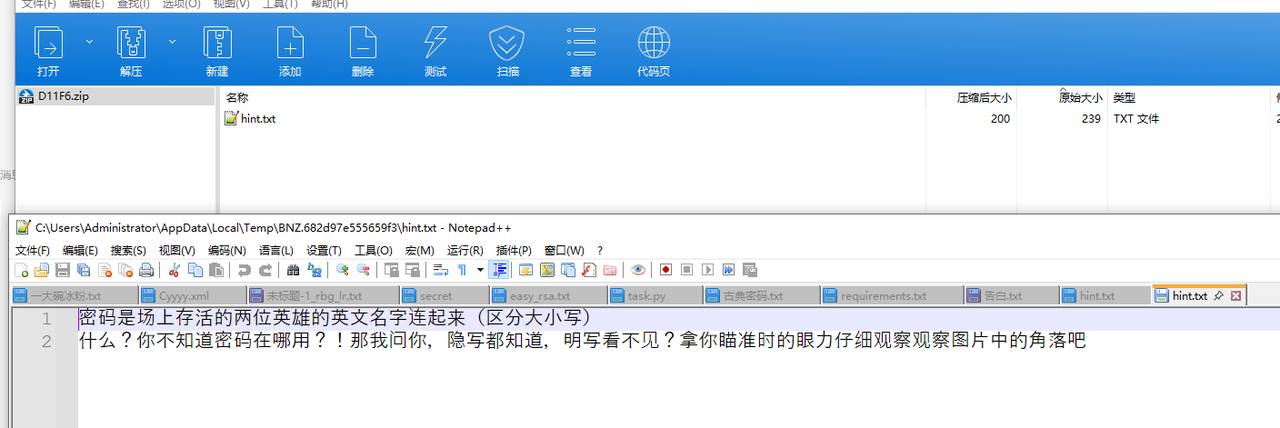Toggle show all characters (¶) icon
This screenshot has width=1280, height=428.
point(462,270)
